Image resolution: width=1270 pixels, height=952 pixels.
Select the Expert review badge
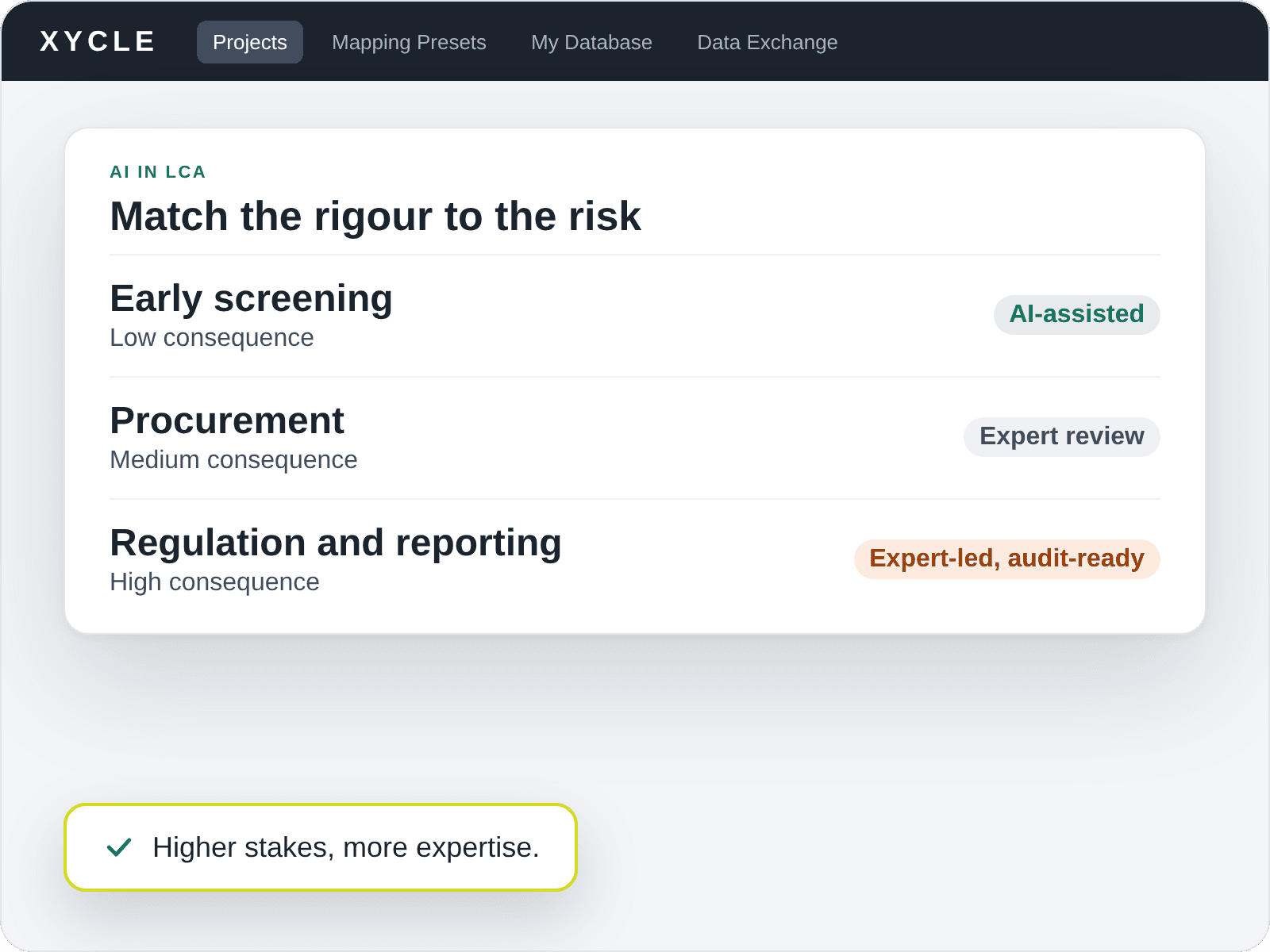[x=1061, y=436]
